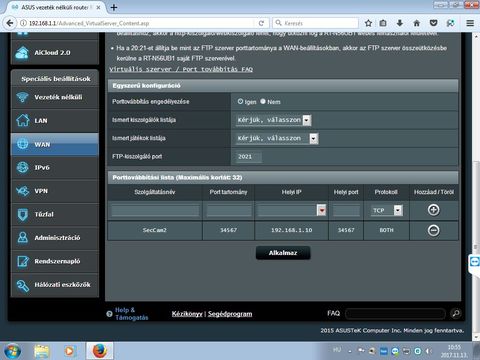This screenshot has width=480, height=360.
Task: Click the FAQ search magnifier icon
Action: point(456,313)
